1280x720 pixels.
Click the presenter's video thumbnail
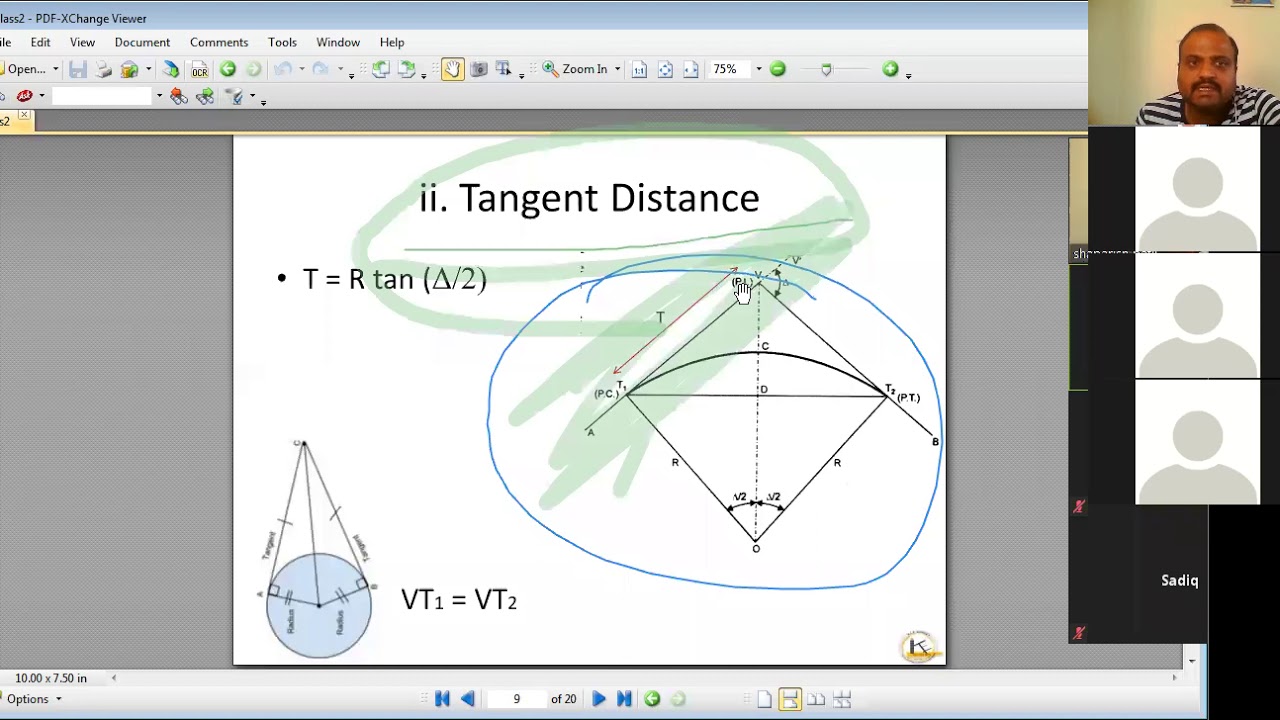click(x=1184, y=63)
